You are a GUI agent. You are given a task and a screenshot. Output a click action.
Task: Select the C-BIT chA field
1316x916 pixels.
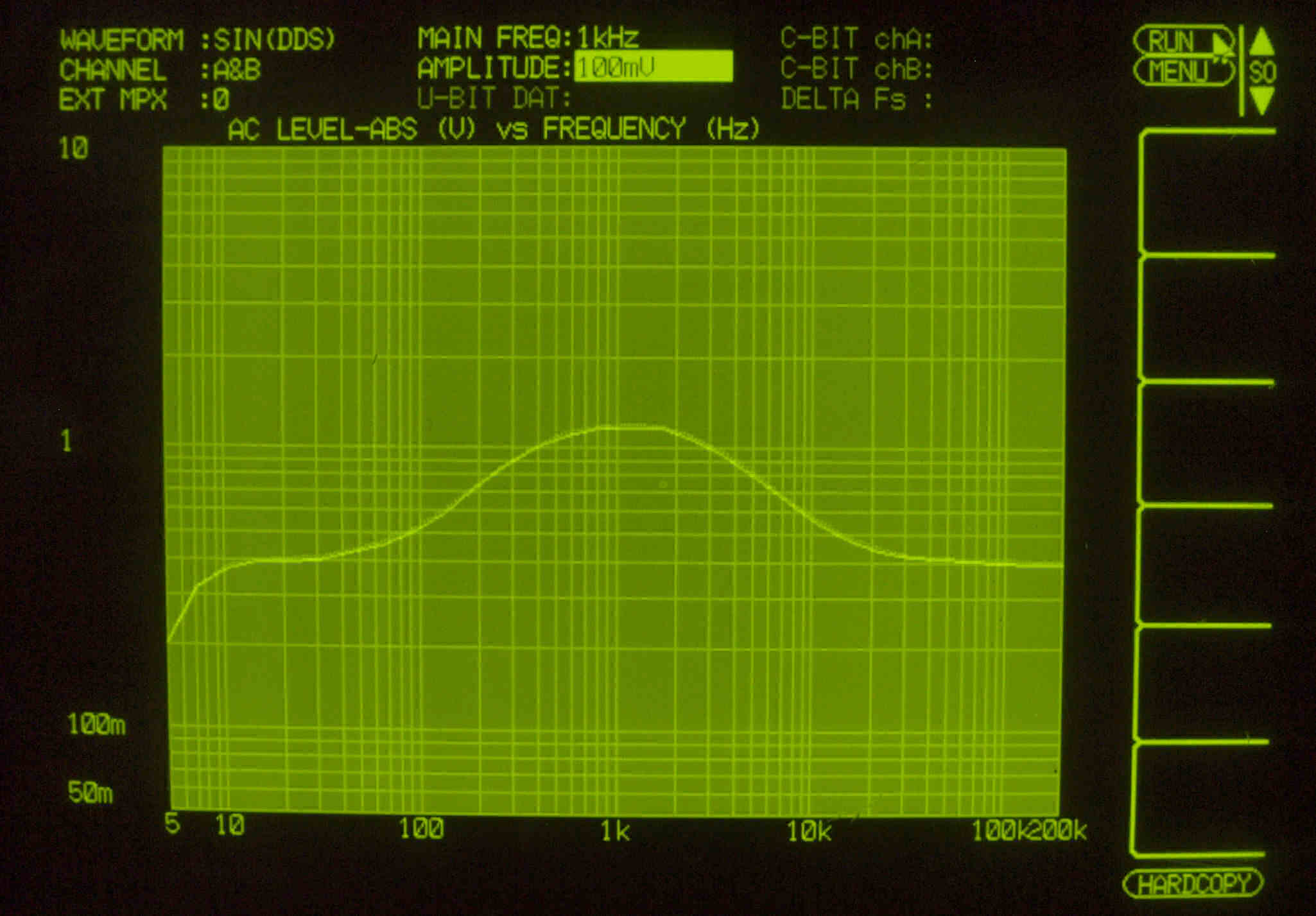(856, 39)
